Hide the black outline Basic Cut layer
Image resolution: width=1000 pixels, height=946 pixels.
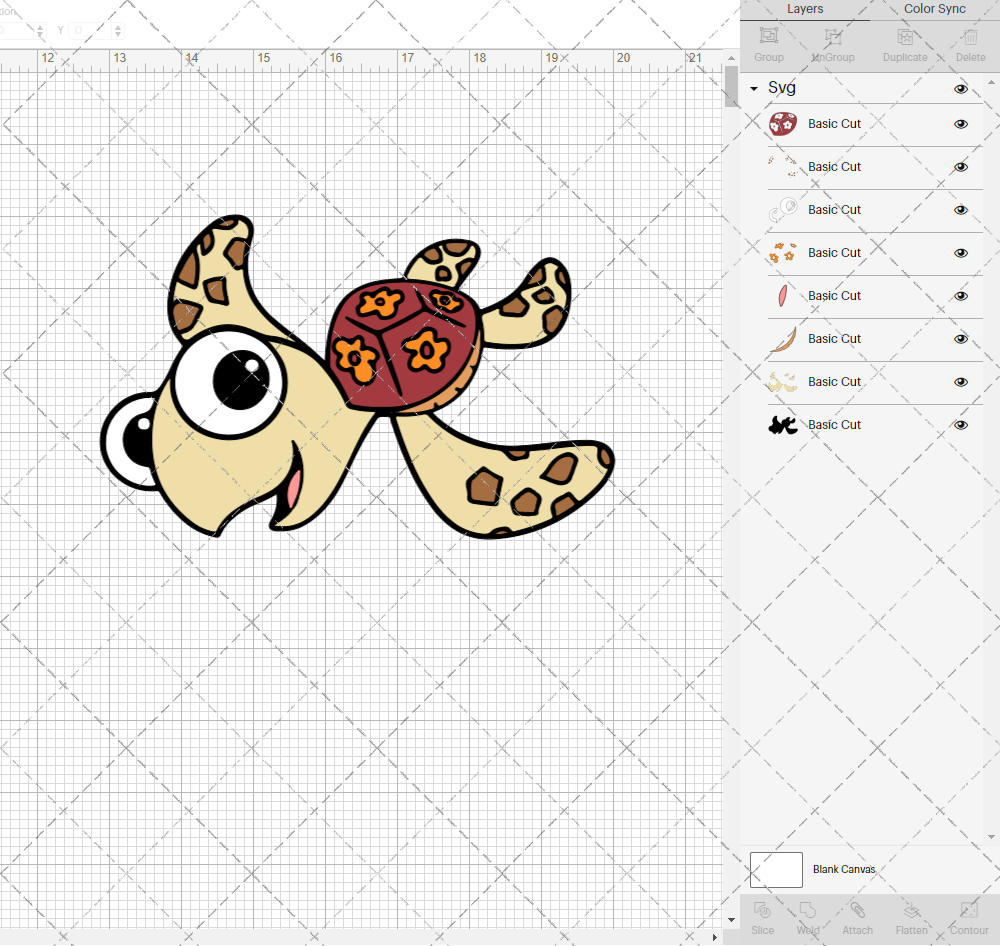tap(960, 425)
